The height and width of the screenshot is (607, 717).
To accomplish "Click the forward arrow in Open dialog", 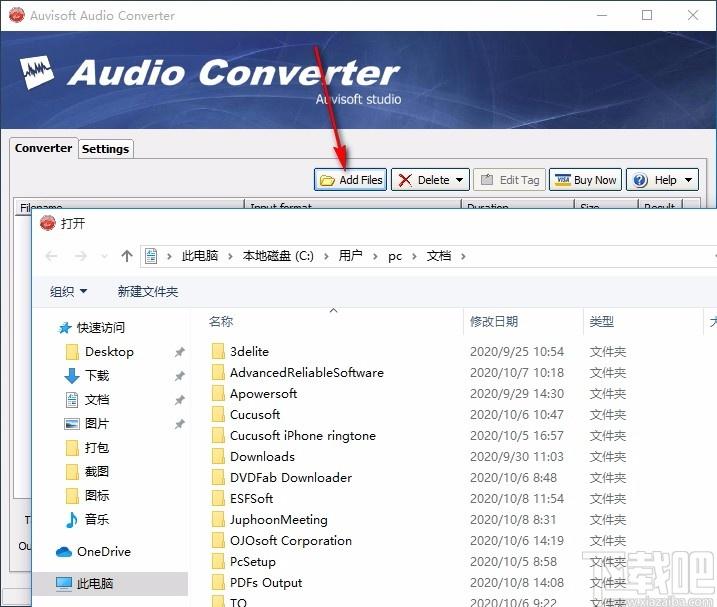I will click(x=80, y=256).
